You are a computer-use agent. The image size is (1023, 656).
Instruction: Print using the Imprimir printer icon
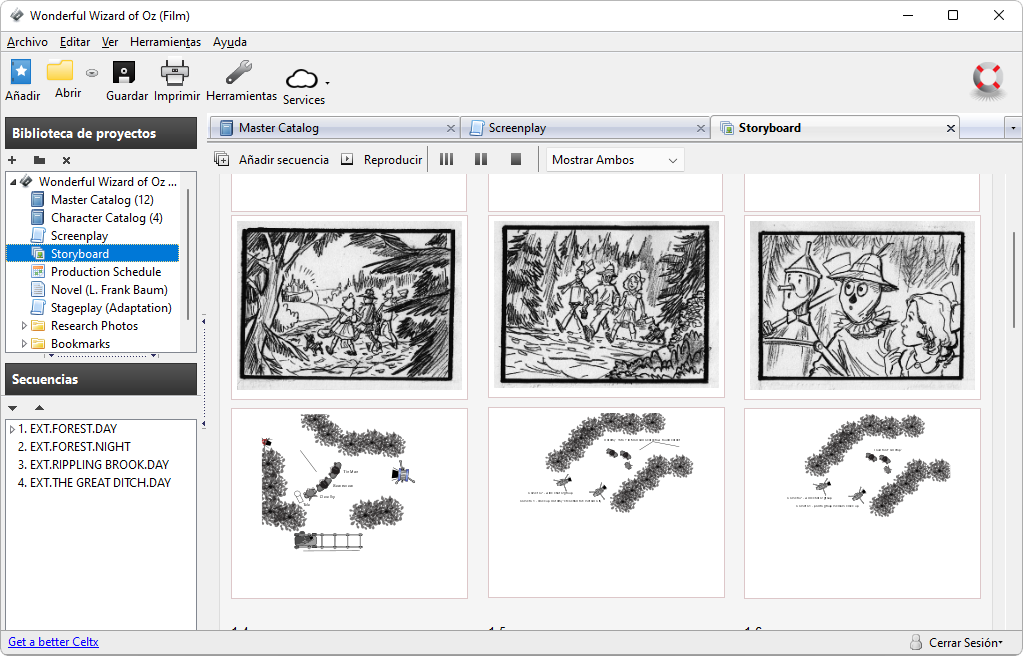pyautogui.click(x=175, y=72)
